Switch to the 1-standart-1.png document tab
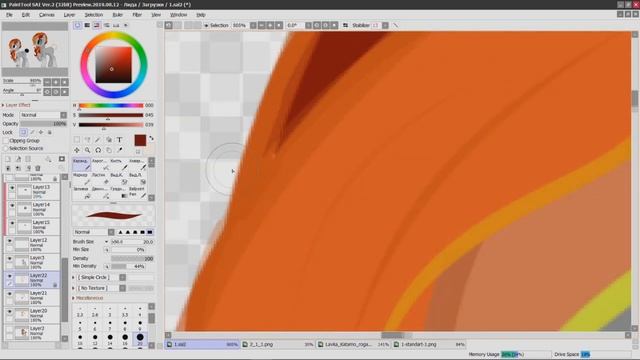The image size is (640, 360). click(429, 344)
